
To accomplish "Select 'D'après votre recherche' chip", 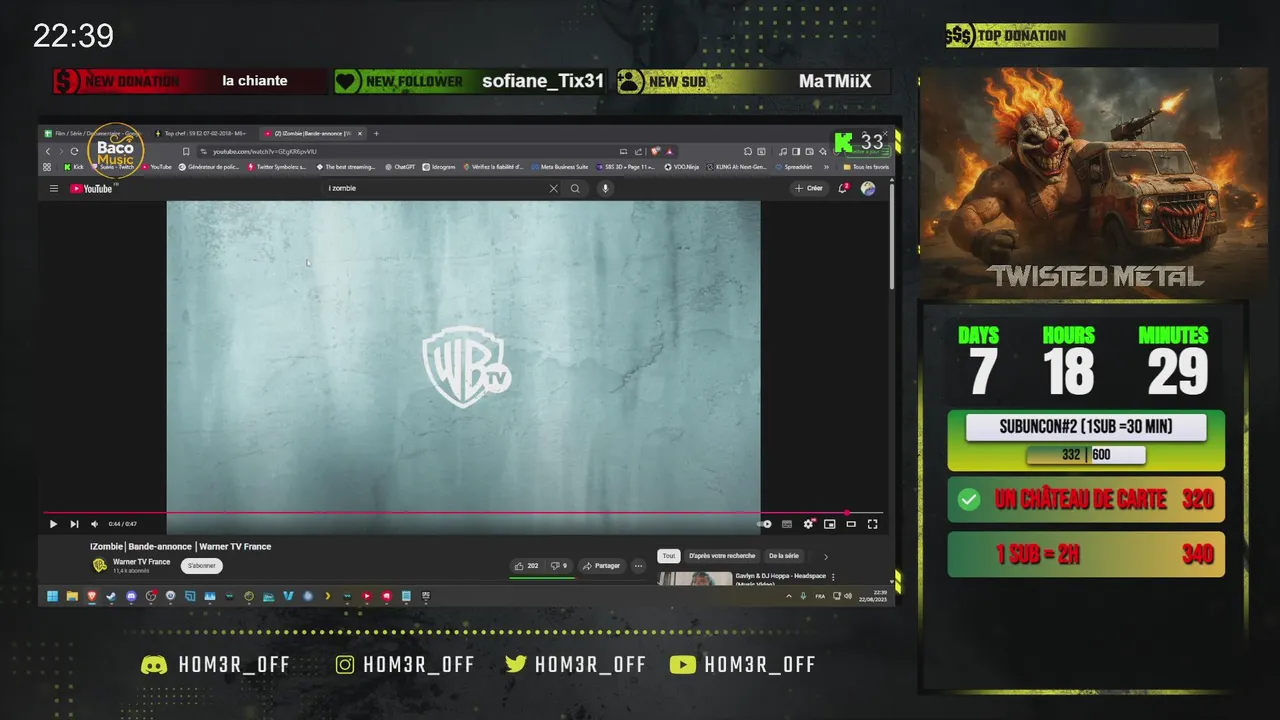I will point(722,556).
